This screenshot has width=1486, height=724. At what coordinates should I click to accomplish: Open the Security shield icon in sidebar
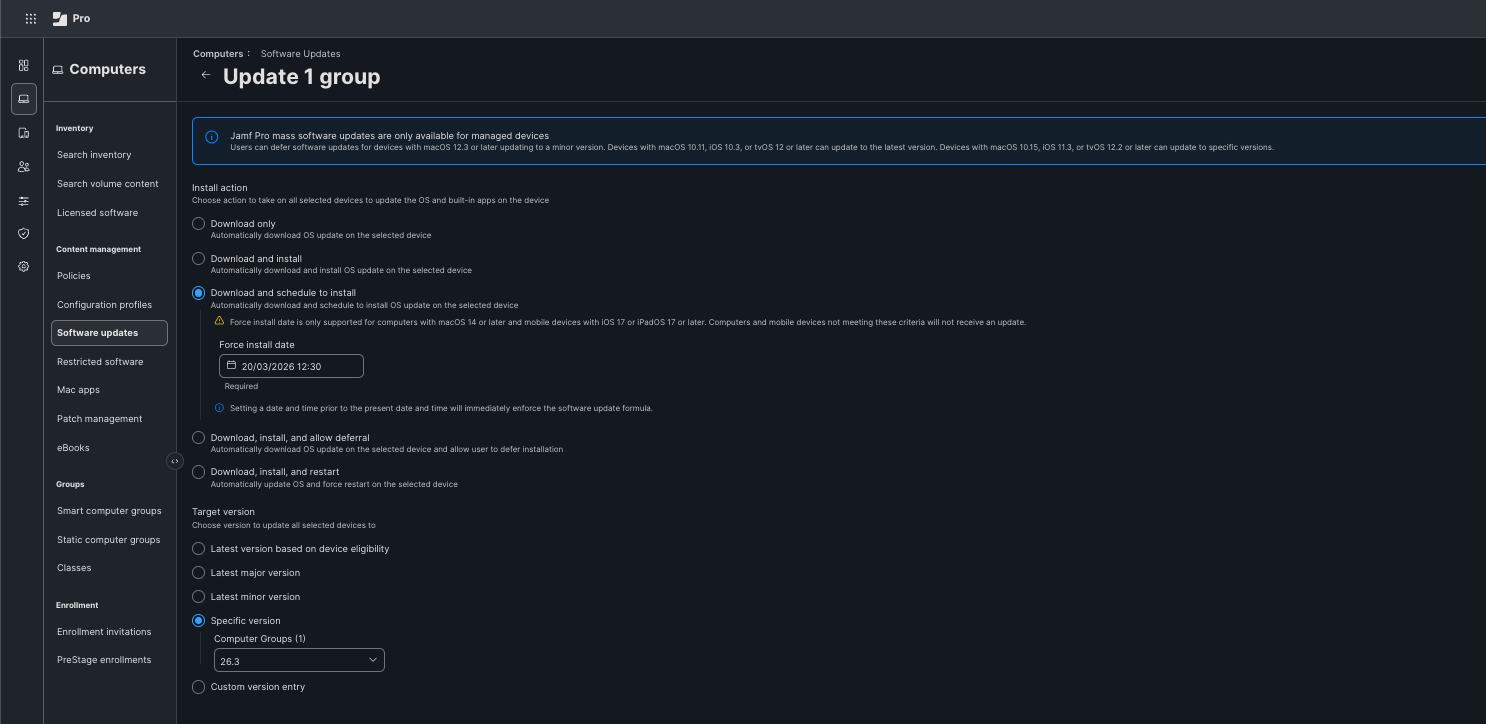click(x=23, y=233)
